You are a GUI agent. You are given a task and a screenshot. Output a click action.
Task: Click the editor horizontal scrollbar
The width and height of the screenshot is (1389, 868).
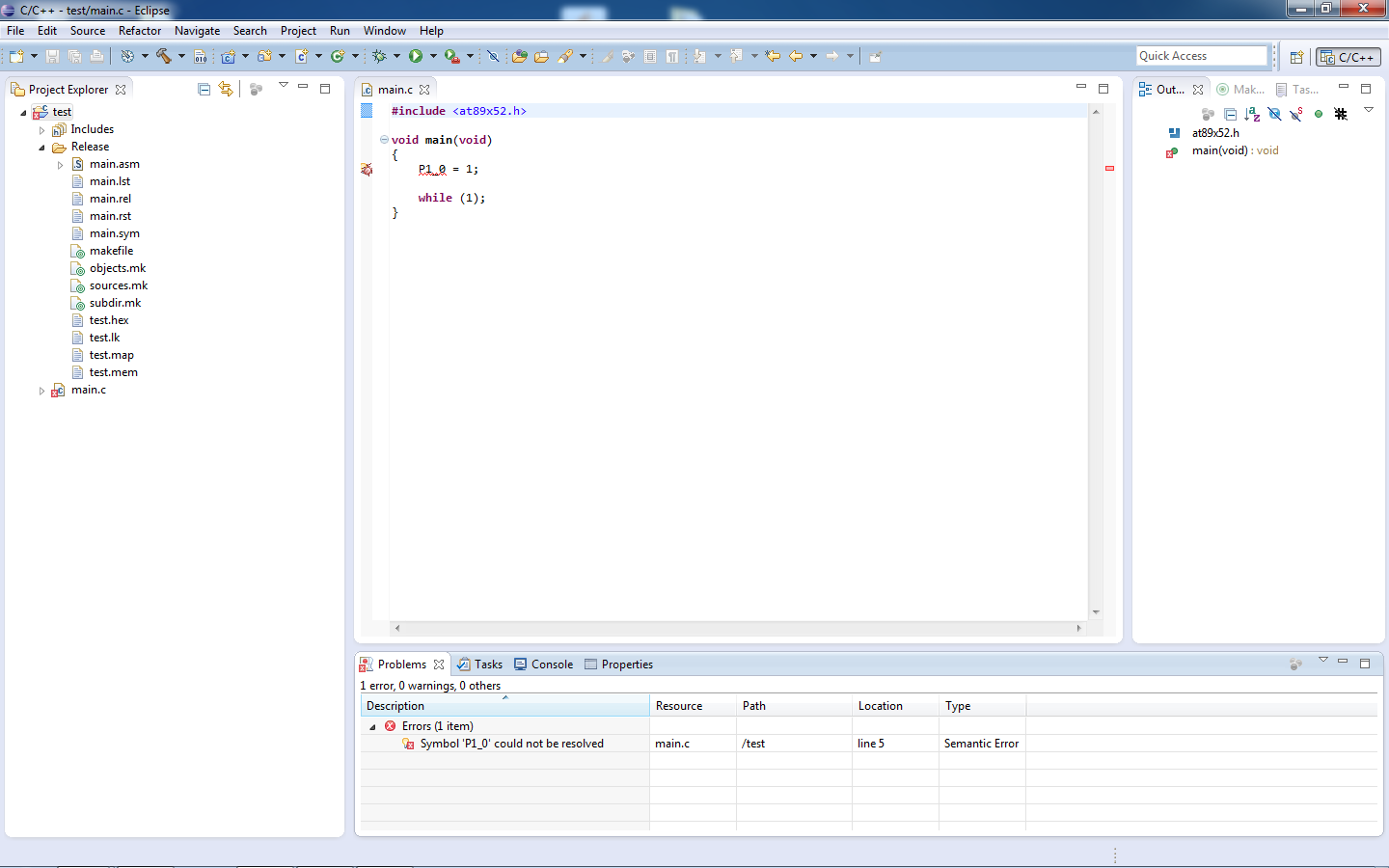(738, 628)
